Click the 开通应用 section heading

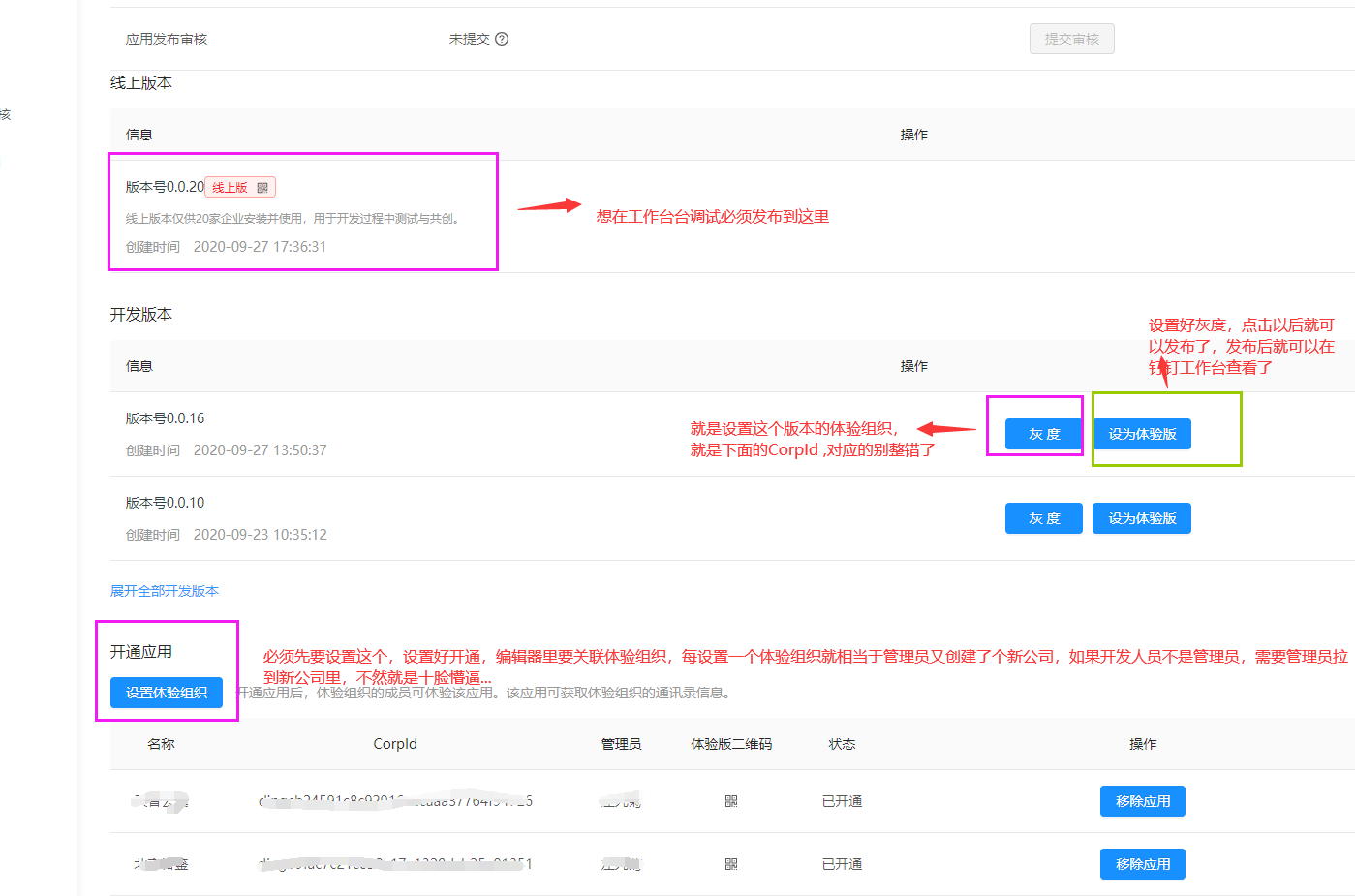[141, 652]
